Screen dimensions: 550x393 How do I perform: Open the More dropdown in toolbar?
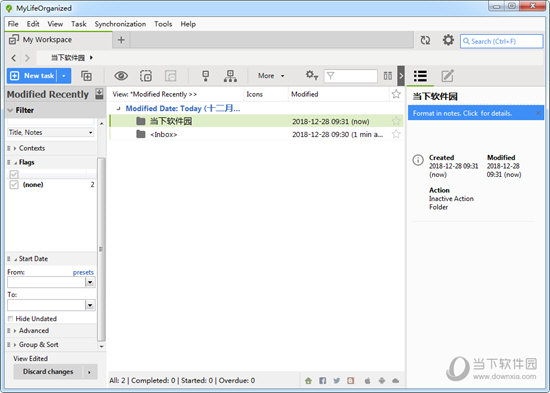(x=271, y=76)
